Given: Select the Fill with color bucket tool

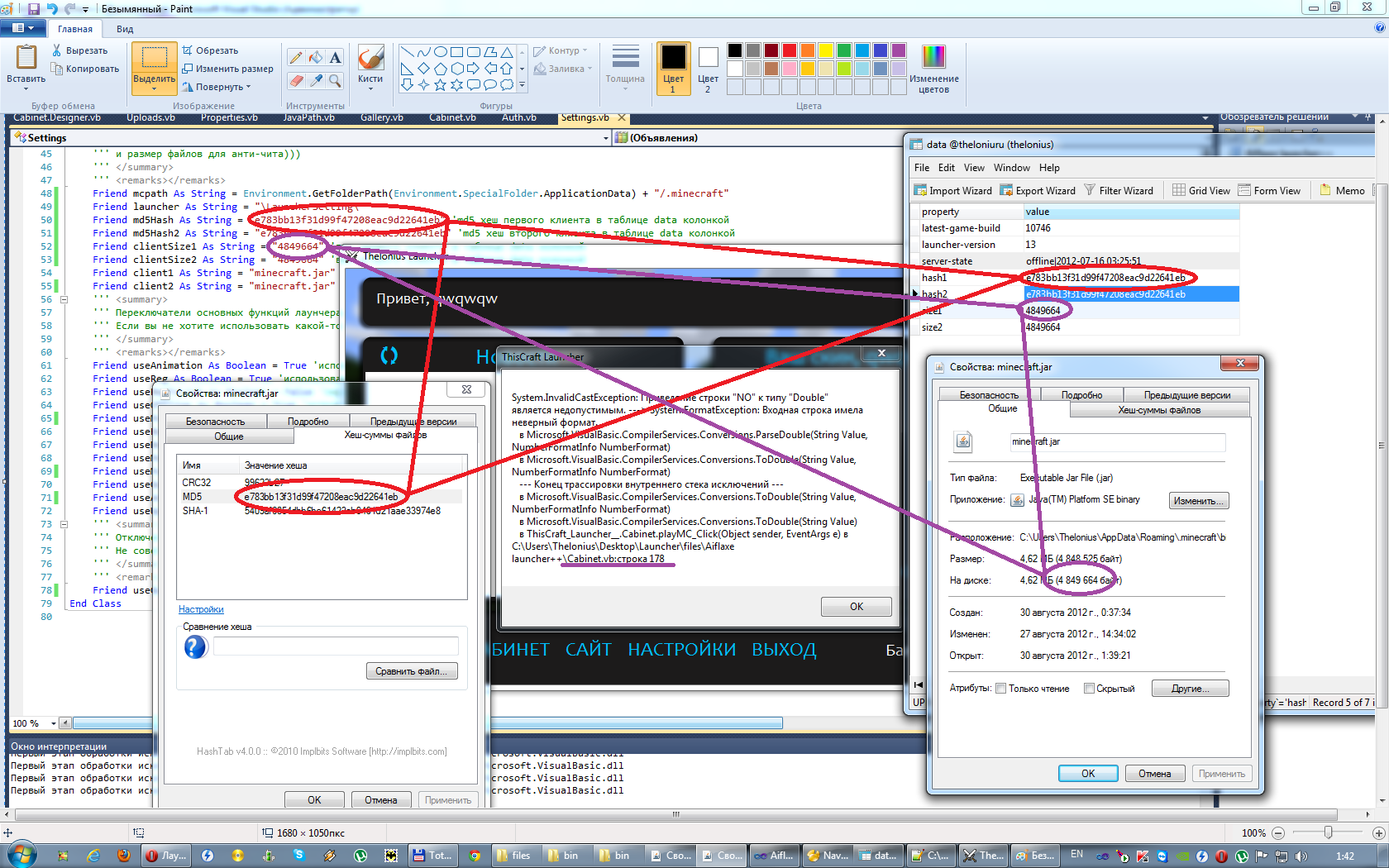Looking at the screenshot, I should pos(315,57).
